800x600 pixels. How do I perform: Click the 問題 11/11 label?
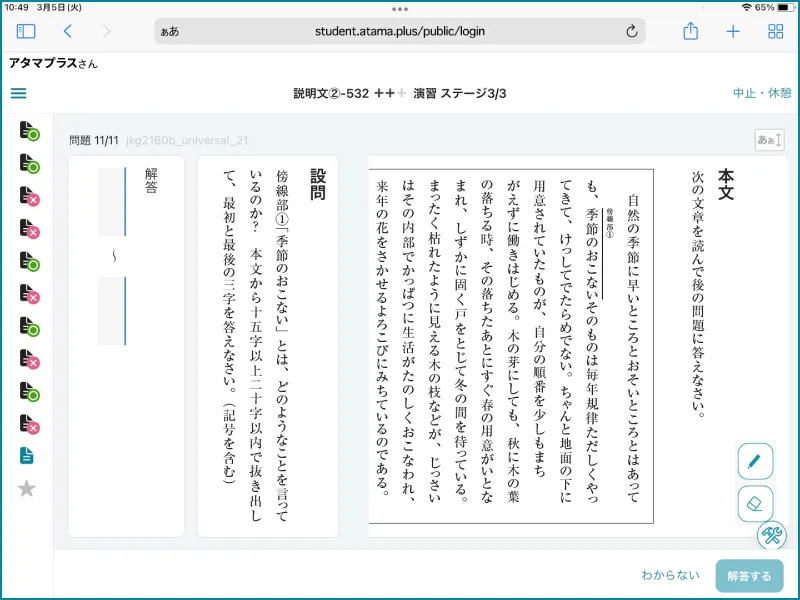[x=94, y=140]
